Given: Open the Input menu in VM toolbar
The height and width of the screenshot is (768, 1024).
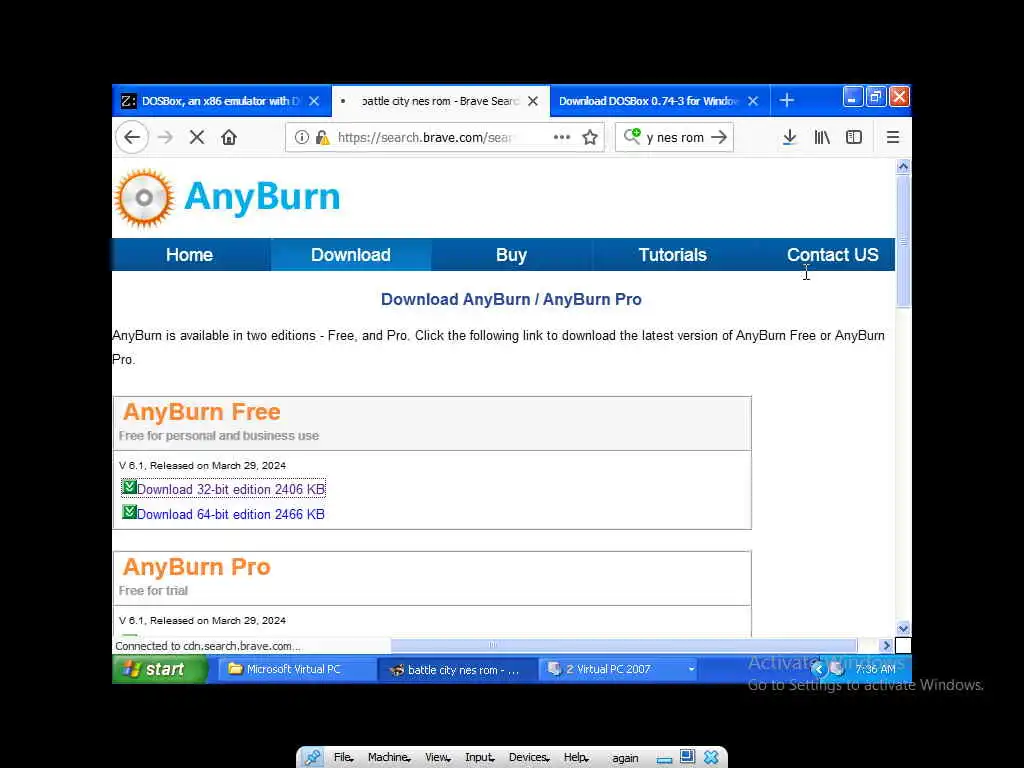Looking at the screenshot, I should [x=479, y=757].
